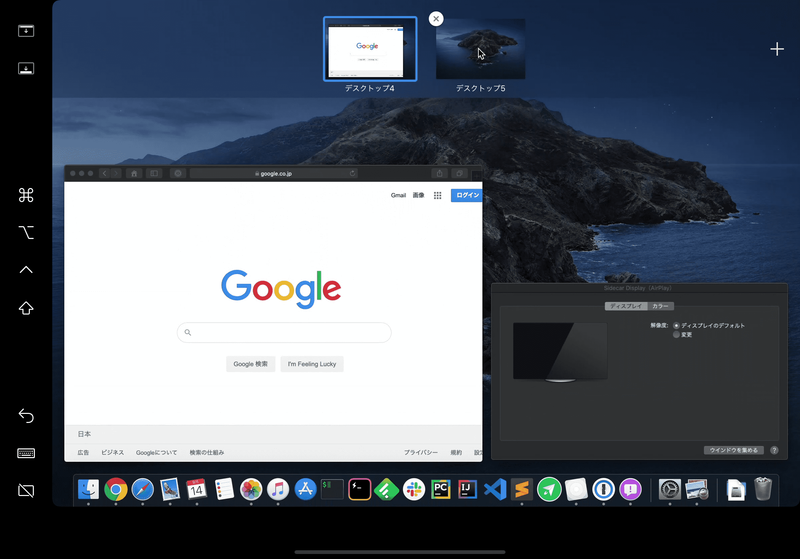Screen dimensions: 800x559
Task: Open the App Store from the Dock
Action: click(305, 490)
